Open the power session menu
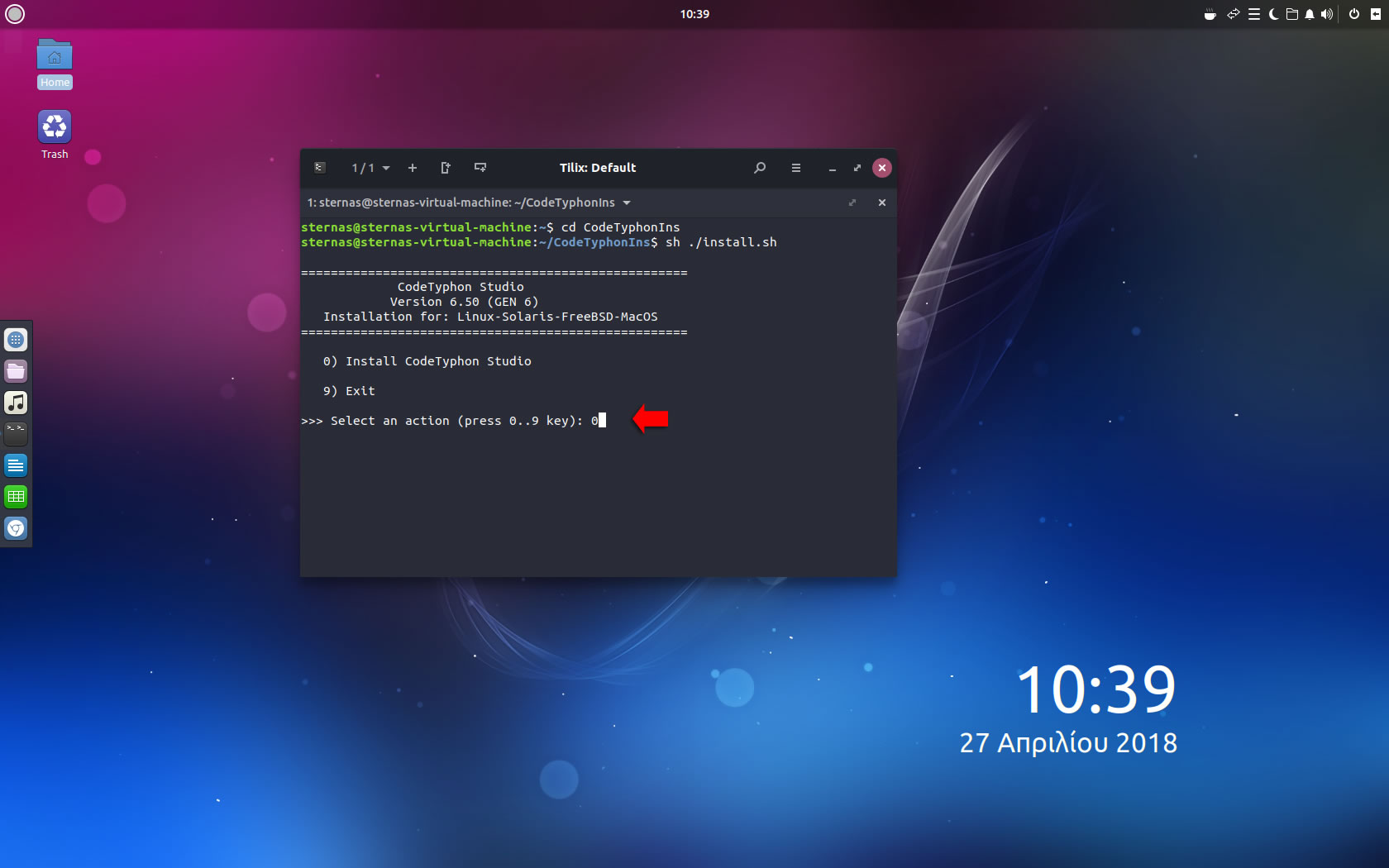Screen dimensions: 1389x868 pos(1354,14)
